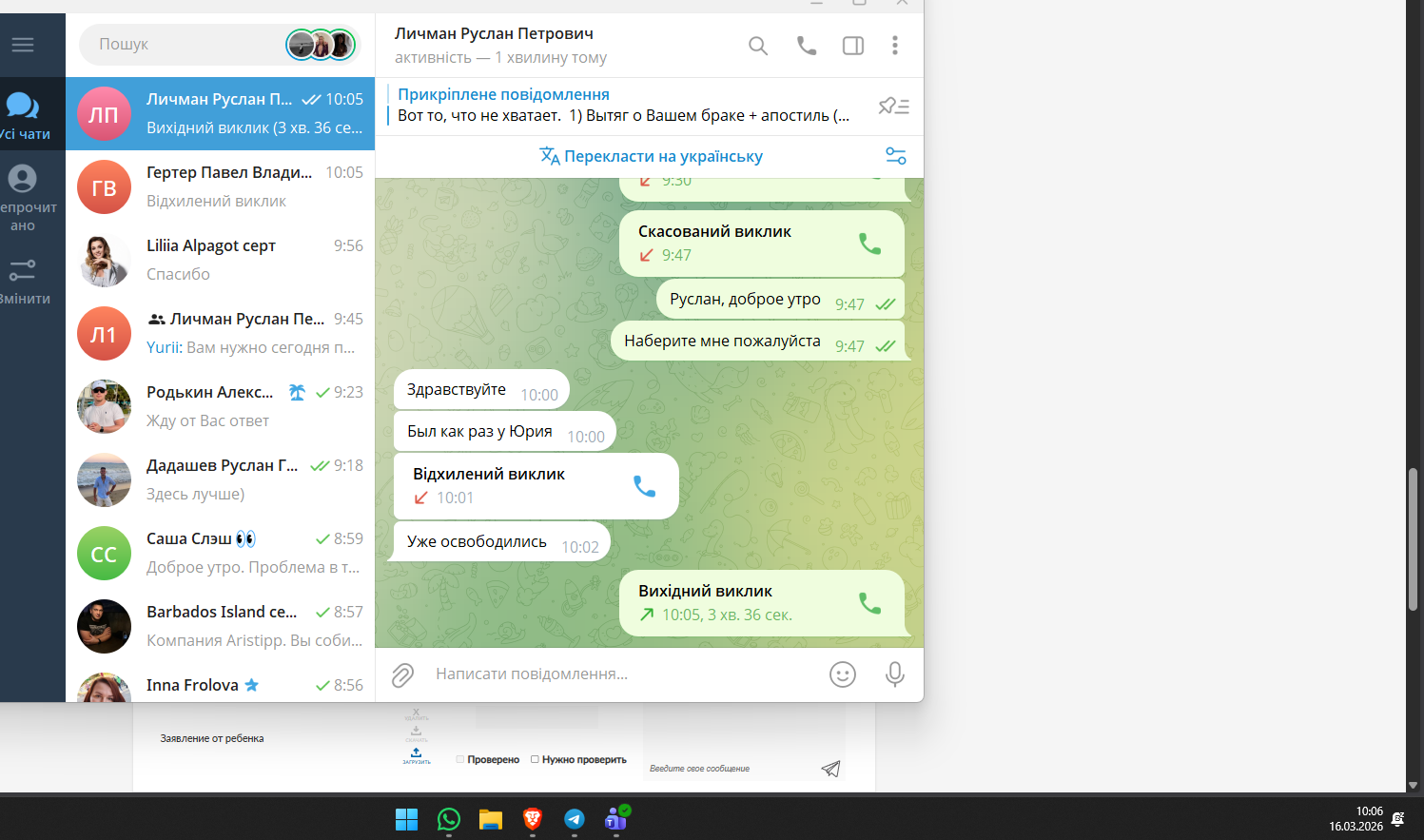Open File Explorer from the taskbar
The height and width of the screenshot is (840, 1424).
490,819
